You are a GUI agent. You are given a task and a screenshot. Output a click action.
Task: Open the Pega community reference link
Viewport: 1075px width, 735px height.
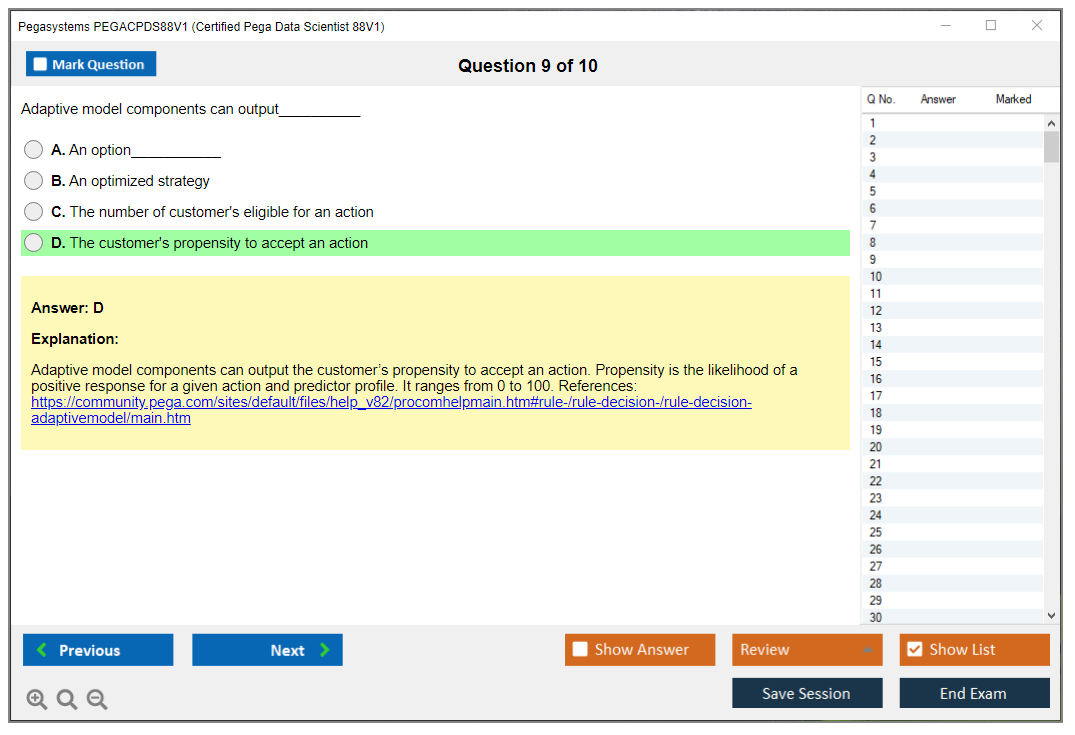pyautogui.click(x=391, y=403)
